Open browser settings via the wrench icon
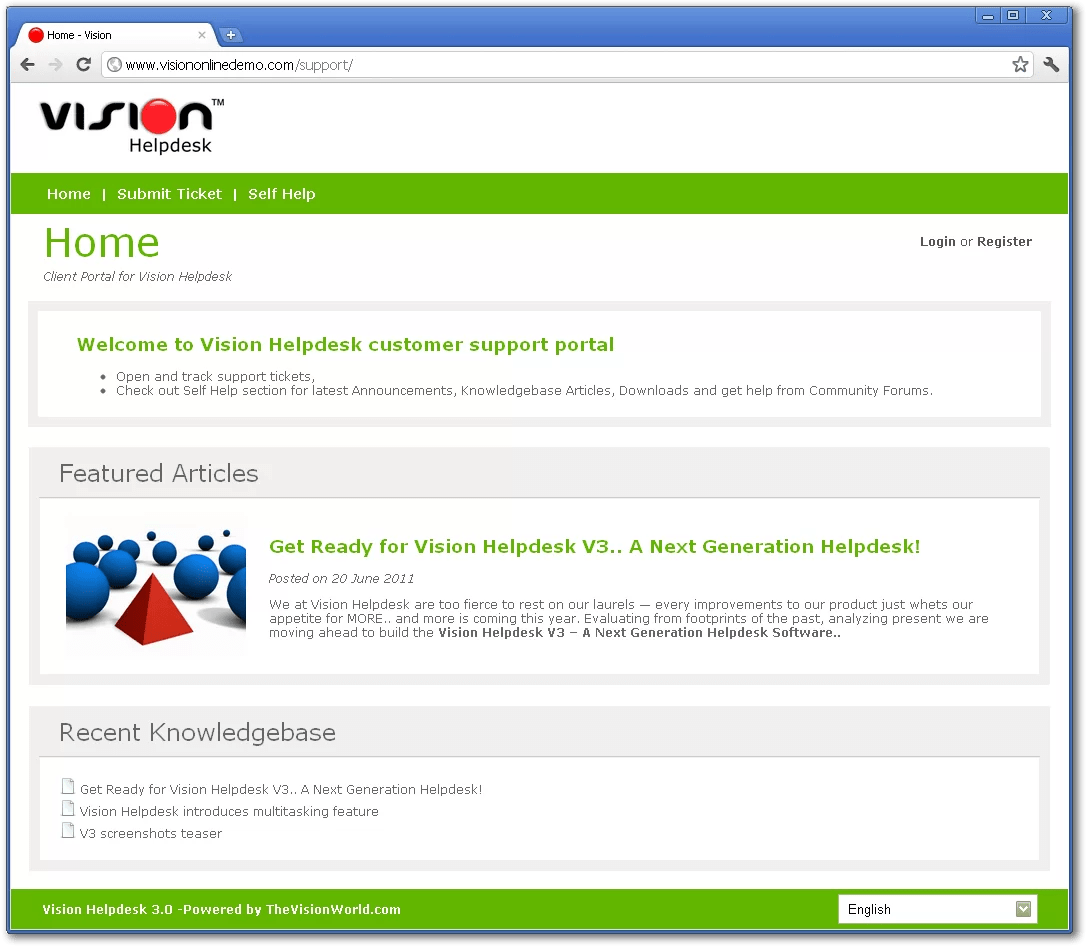Viewport: 1090px width, 950px height. (x=1051, y=64)
